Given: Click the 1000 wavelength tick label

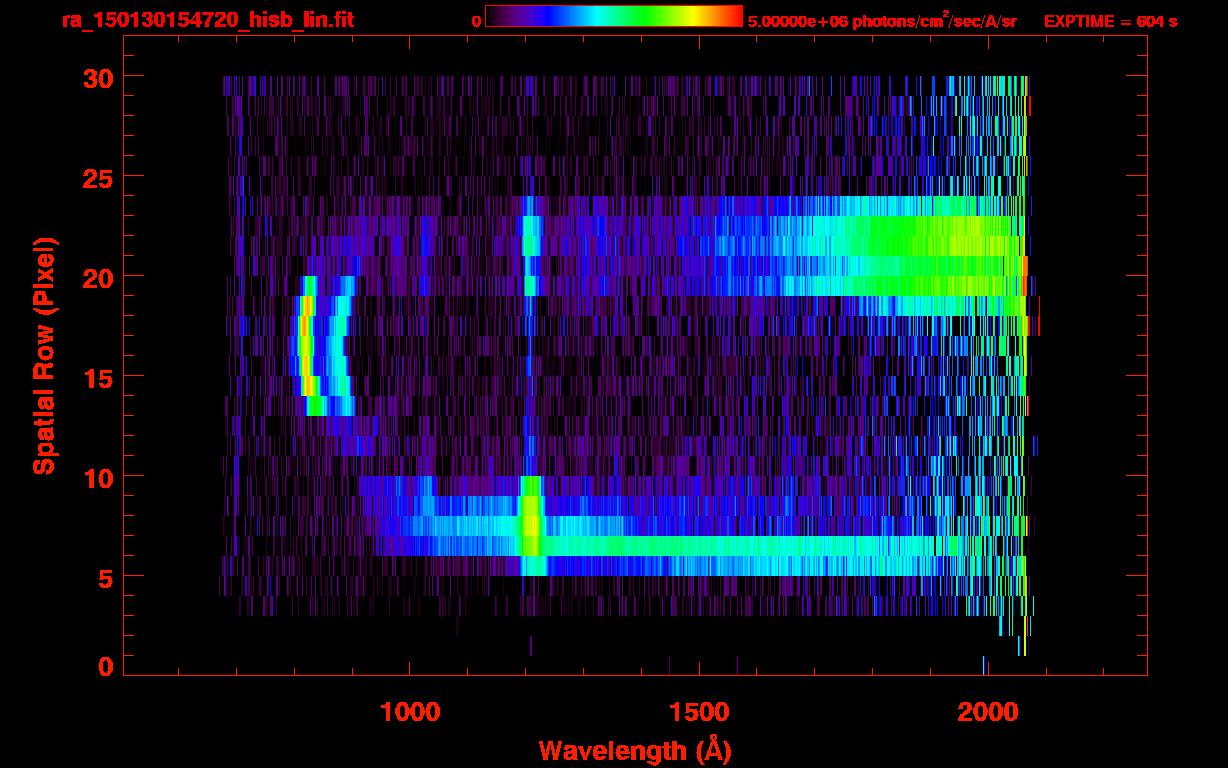Looking at the screenshot, I should click(x=410, y=712).
